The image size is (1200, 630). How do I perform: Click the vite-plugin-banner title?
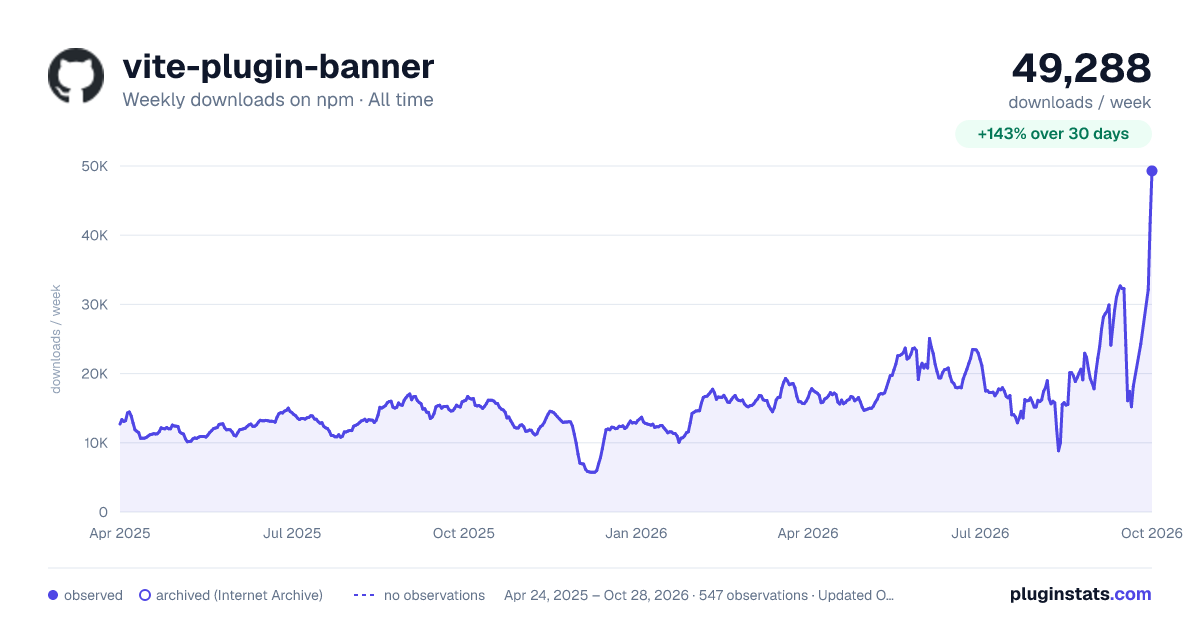[278, 67]
